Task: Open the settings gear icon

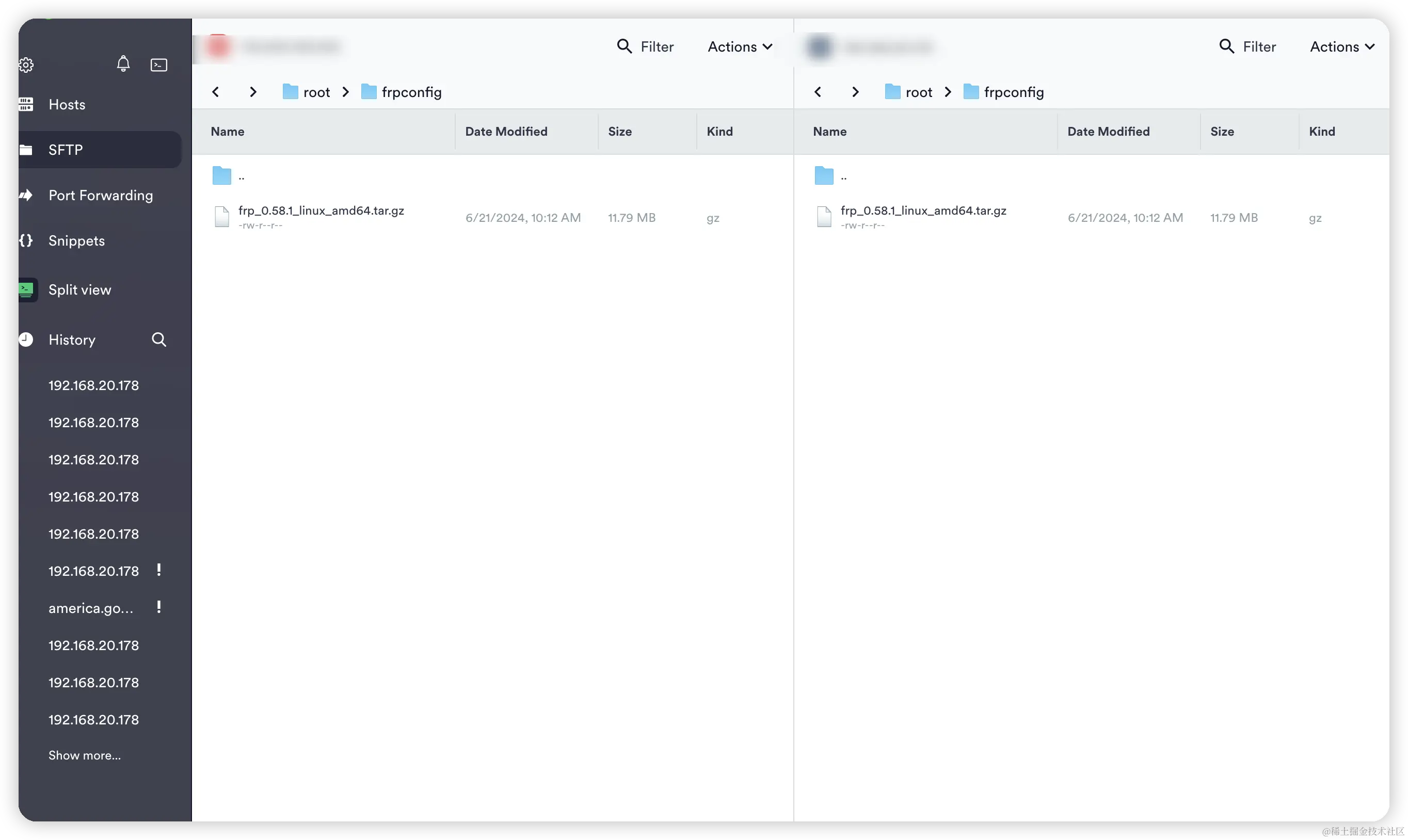Action: pyautogui.click(x=26, y=65)
